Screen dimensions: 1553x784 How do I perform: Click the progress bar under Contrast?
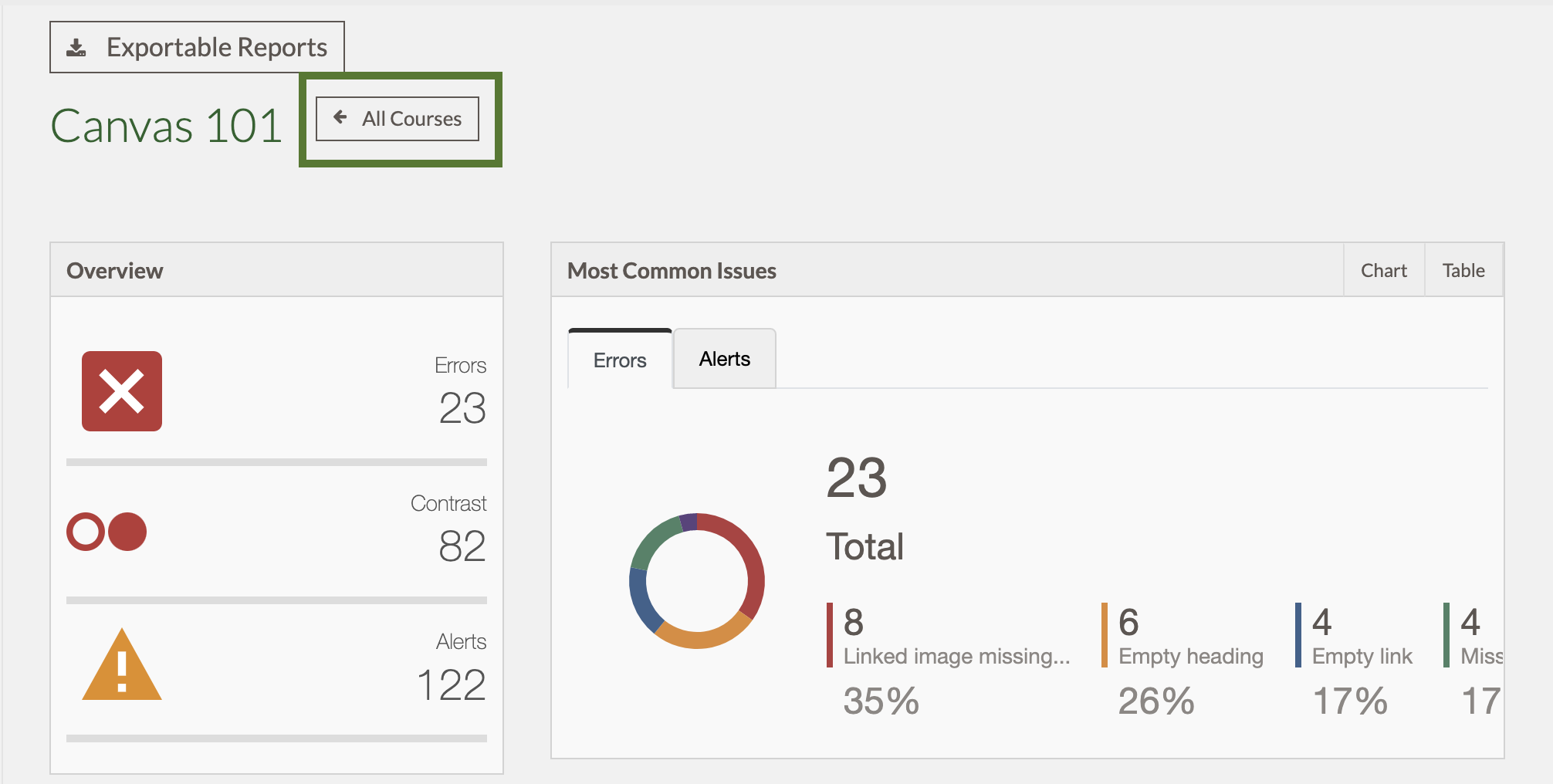(276, 600)
